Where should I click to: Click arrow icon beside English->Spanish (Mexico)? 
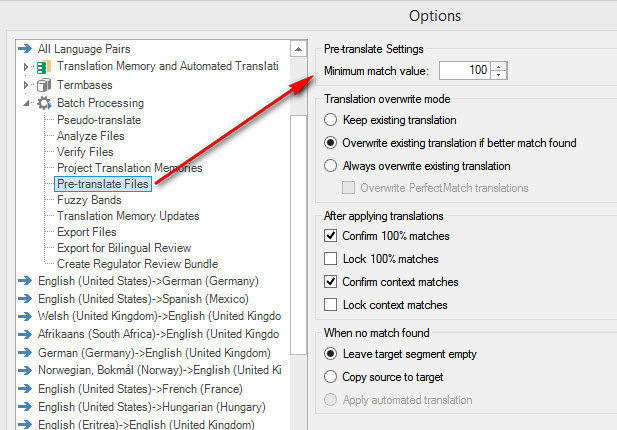coord(25,299)
